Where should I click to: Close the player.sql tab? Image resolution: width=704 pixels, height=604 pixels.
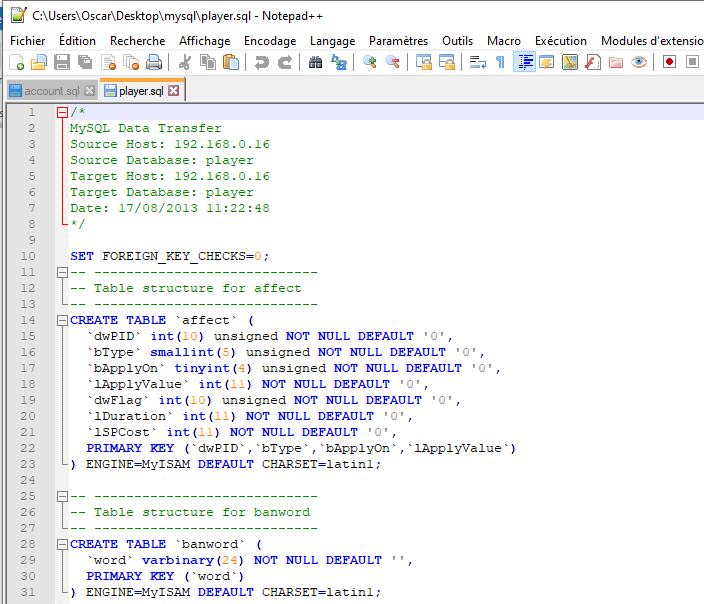(173, 91)
